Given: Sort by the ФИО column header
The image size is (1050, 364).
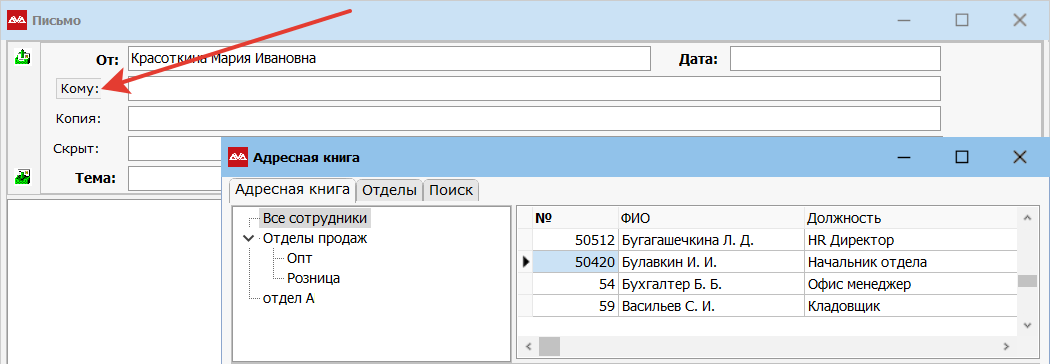Looking at the screenshot, I should 710,218.
